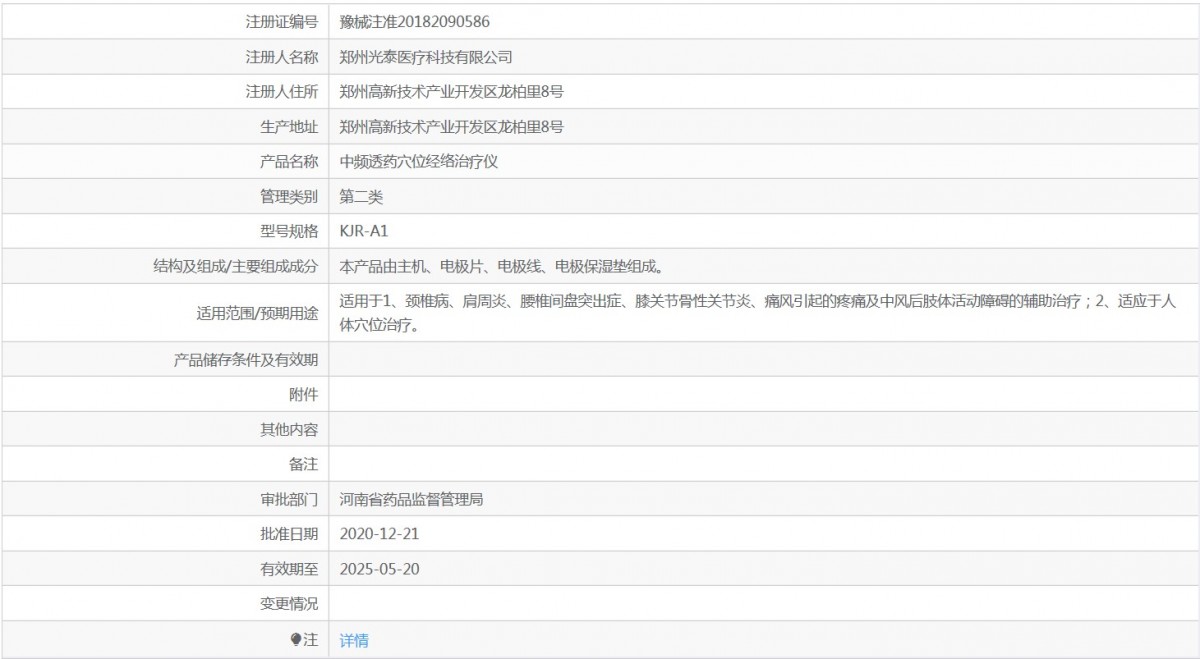Select expiry date 2025-05-20
The width and height of the screenshot is (1200, 659).
[380, 569]
